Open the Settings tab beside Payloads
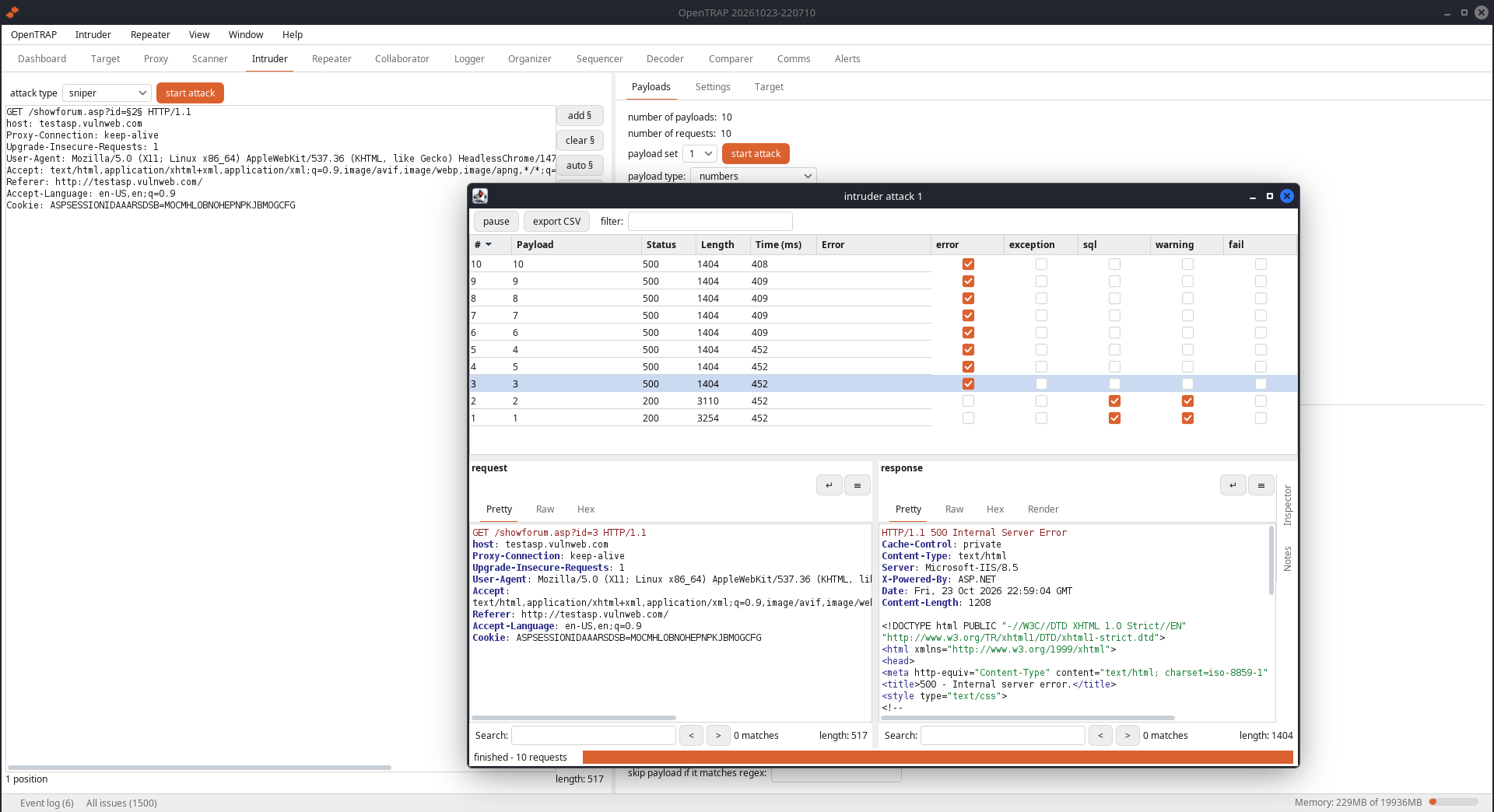 pos(713,87)
